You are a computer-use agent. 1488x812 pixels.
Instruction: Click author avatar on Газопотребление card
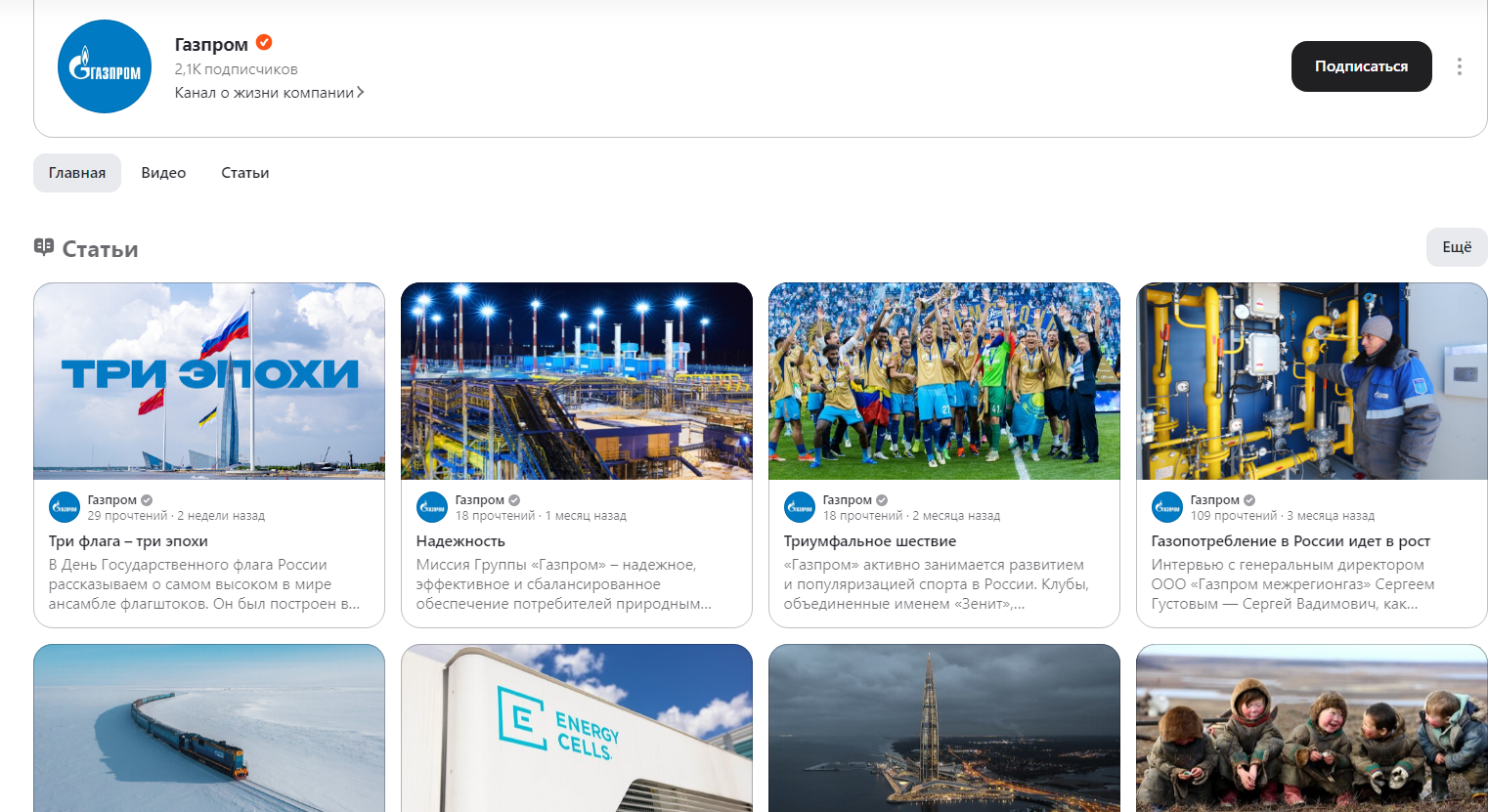click(x=1167, y=507)
